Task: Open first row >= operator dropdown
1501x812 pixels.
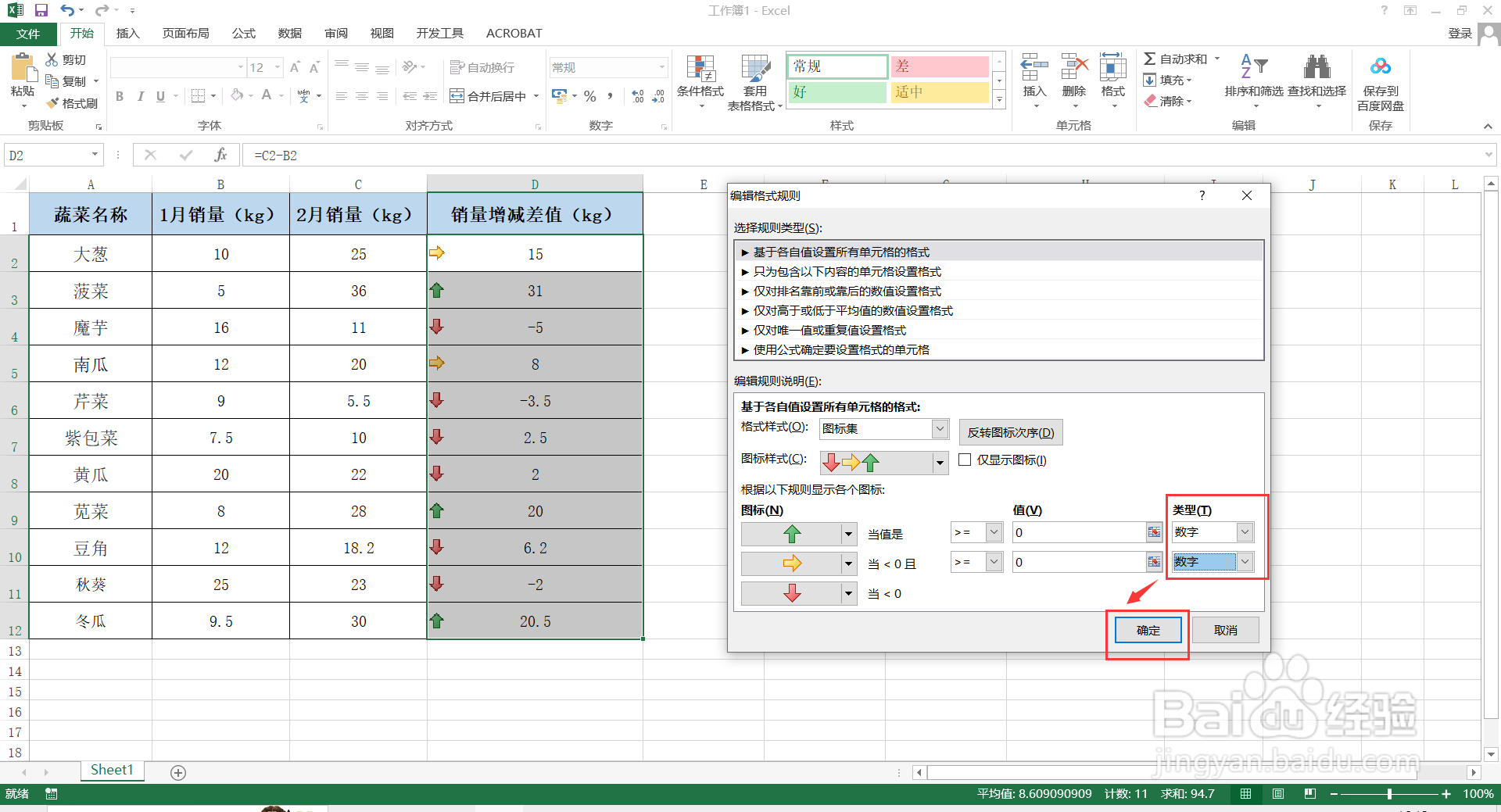Action: click(994, 532)
